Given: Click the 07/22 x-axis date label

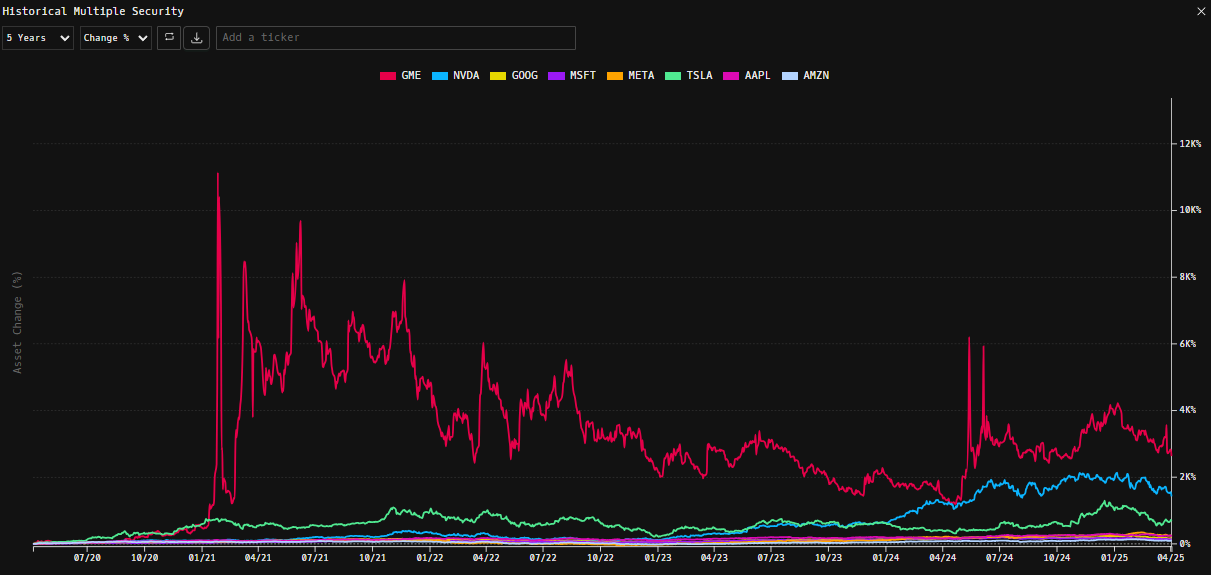Looking at the screenshot, I should [x=543, y=558].
